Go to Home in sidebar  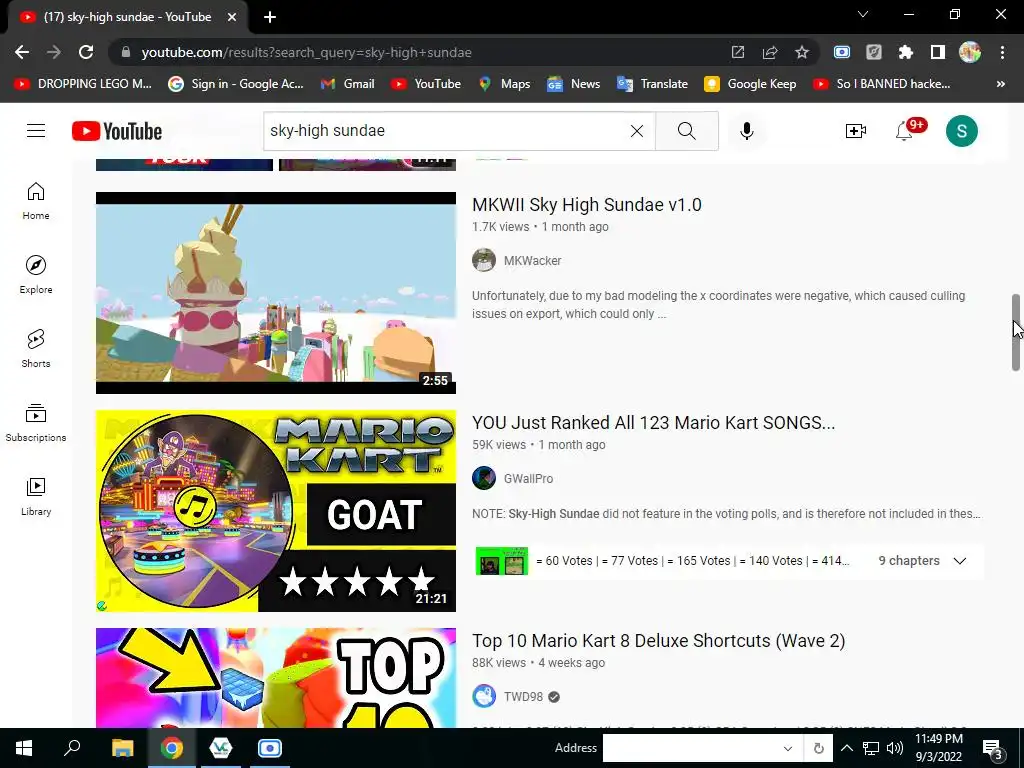(36, 201)
